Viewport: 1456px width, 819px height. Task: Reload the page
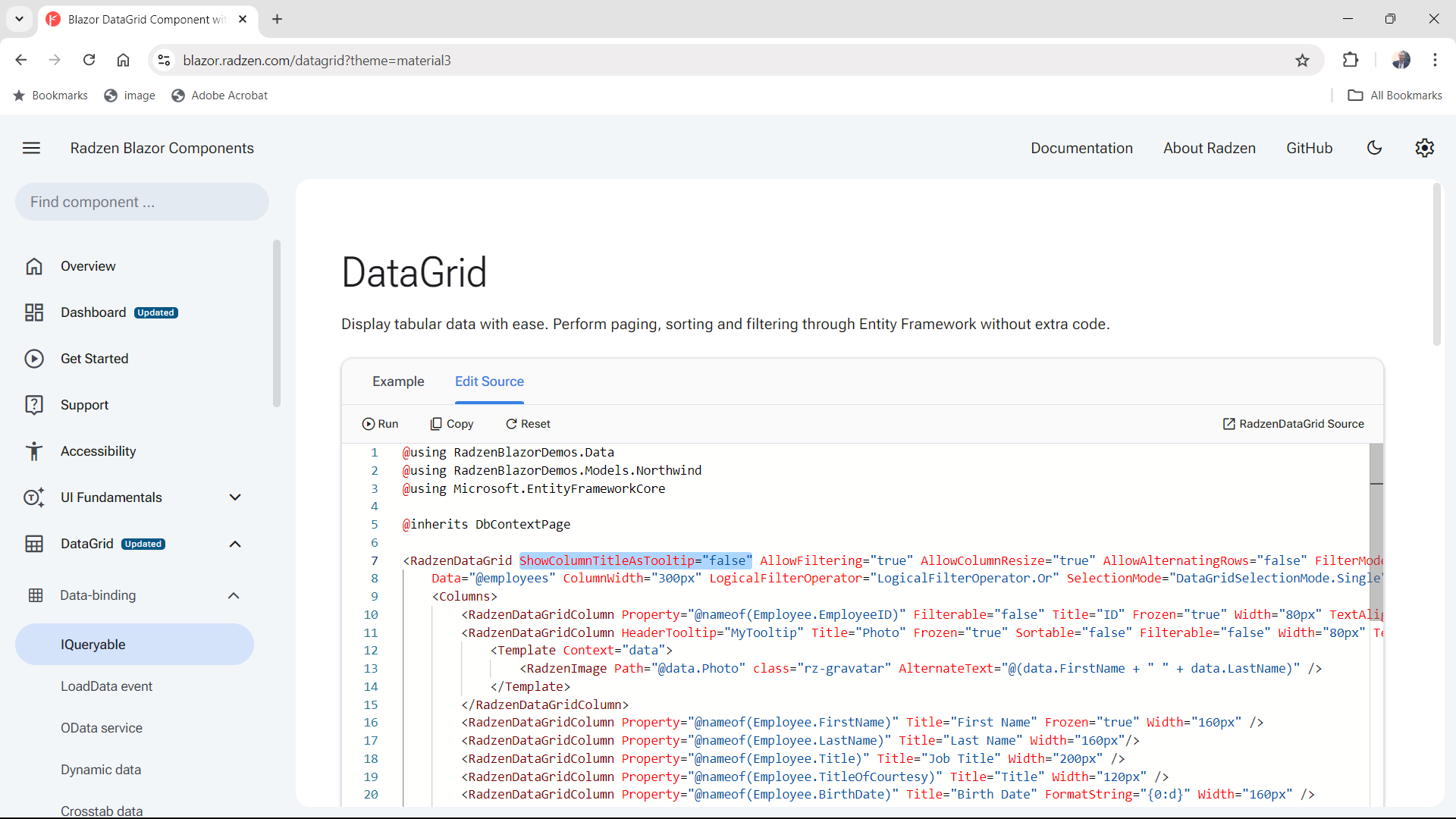89,60
